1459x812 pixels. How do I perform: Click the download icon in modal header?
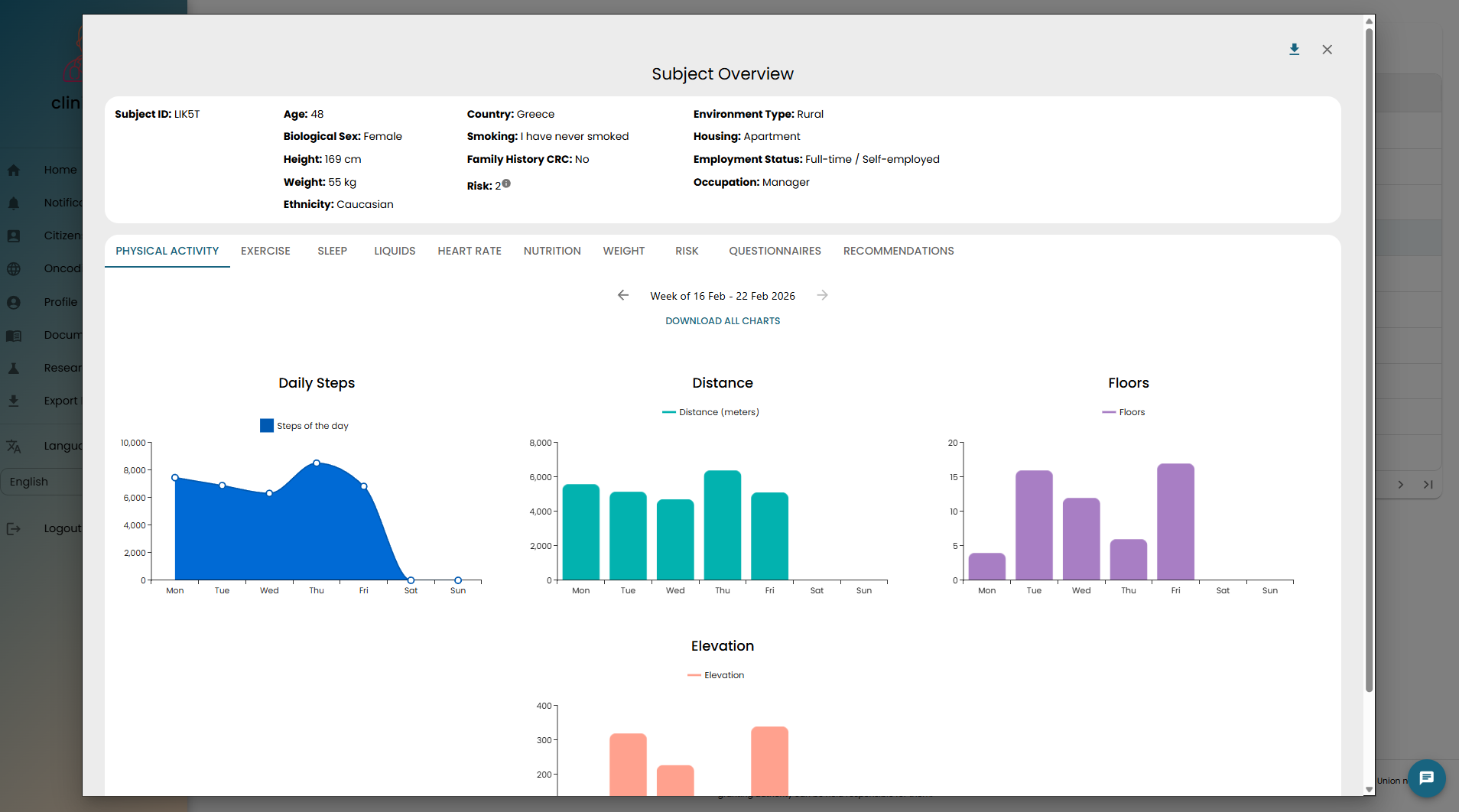(x=1294, y=50)
